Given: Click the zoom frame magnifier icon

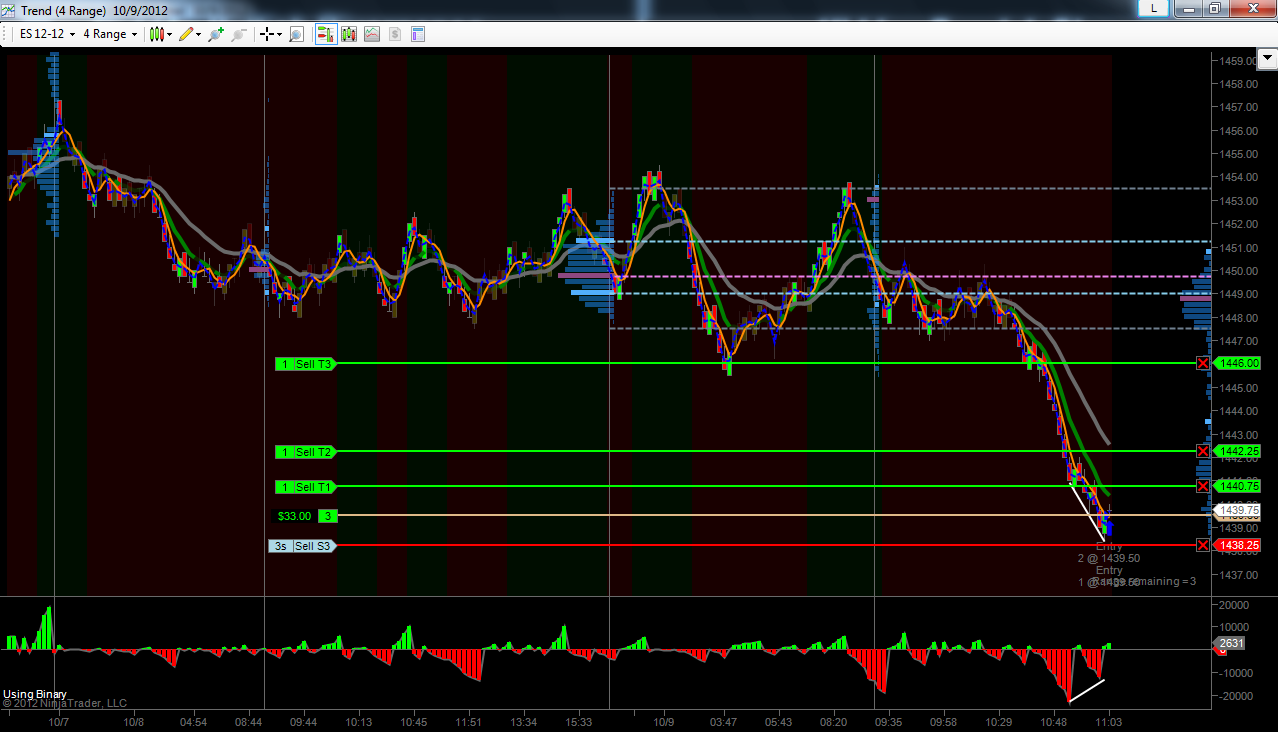Looking at the screenshot, I should 296,34.
